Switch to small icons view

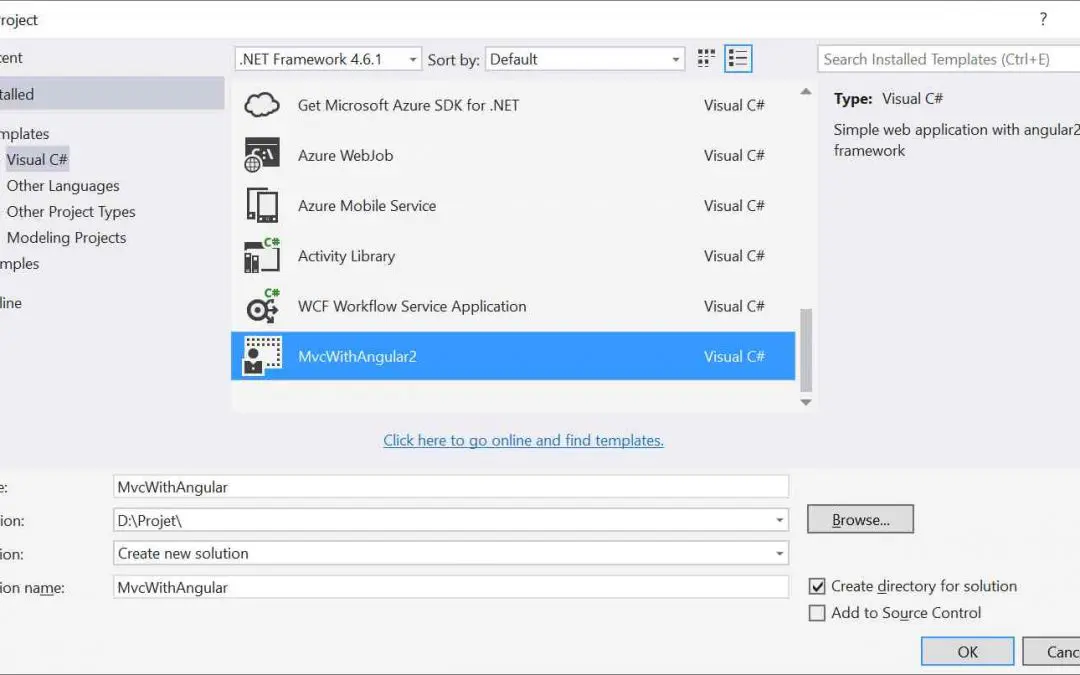coord(706,59)
